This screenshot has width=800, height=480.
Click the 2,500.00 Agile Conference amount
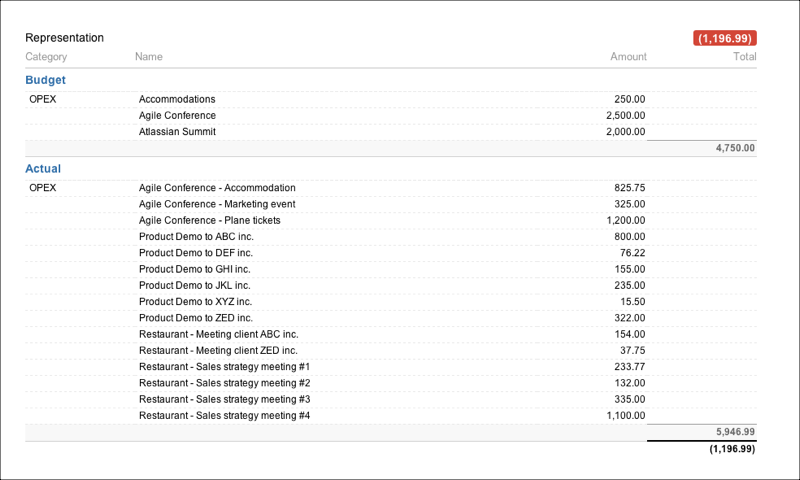[625, 116]
